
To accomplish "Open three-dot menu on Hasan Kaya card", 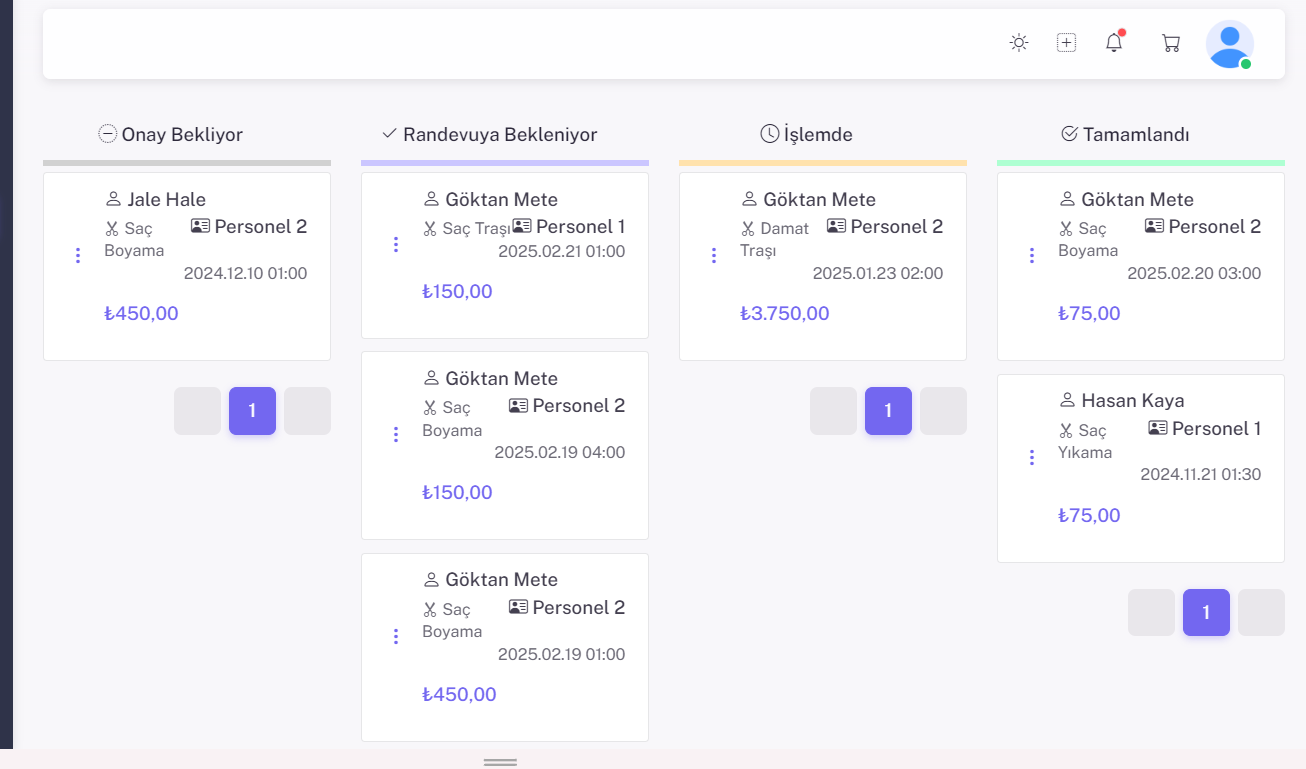I will pos(1032,457).
